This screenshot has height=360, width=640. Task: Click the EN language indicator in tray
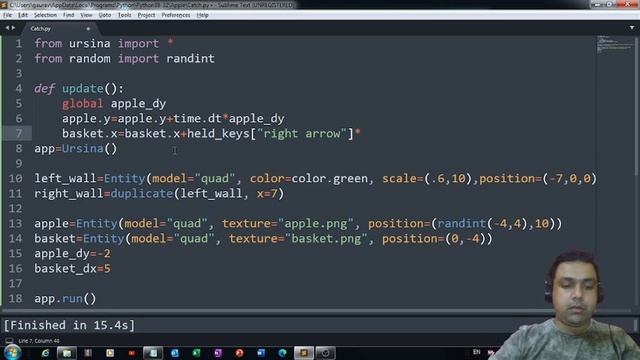coord(476,352)
